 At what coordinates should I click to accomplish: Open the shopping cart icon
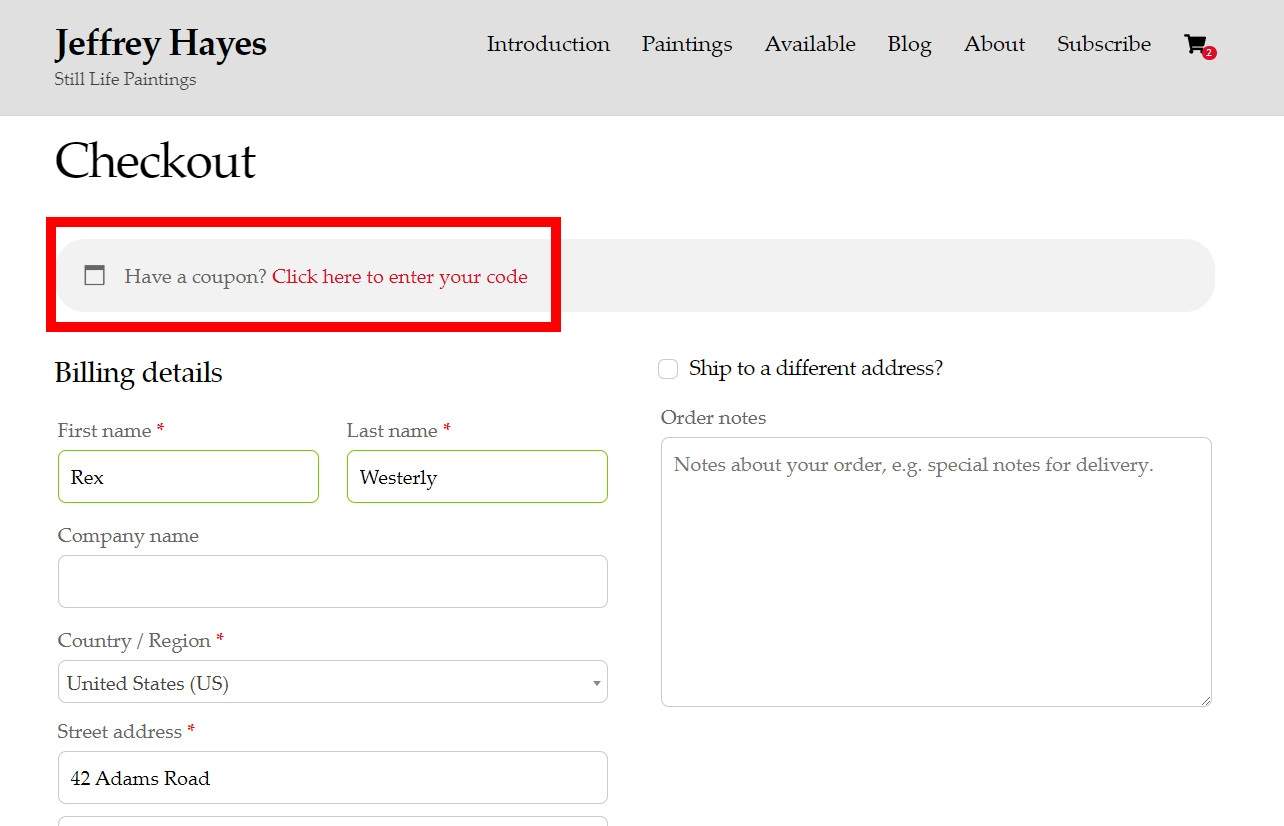point(1194,44)
